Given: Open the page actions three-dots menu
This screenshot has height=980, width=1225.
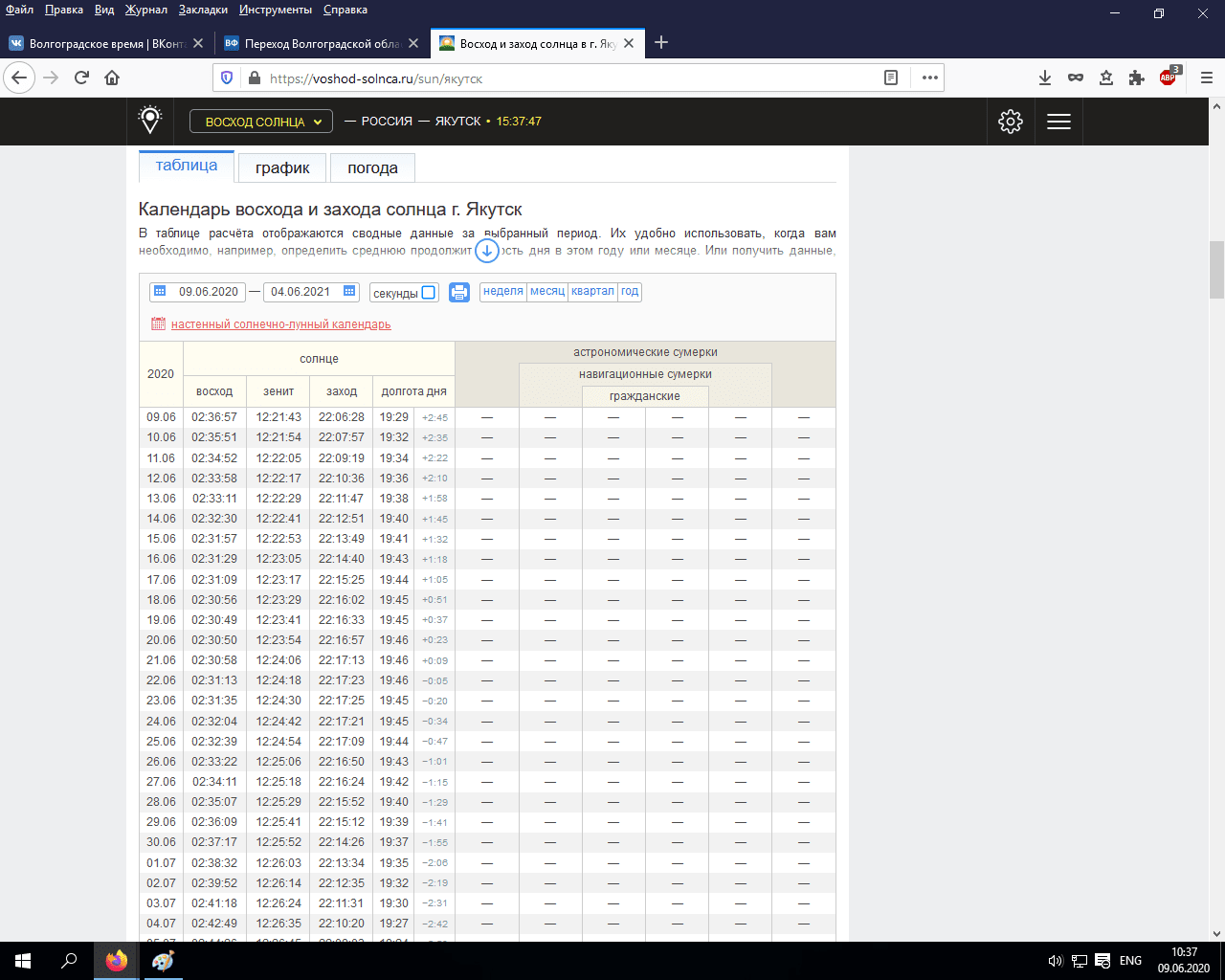Looking at the screenshot, I should [929, 78].
